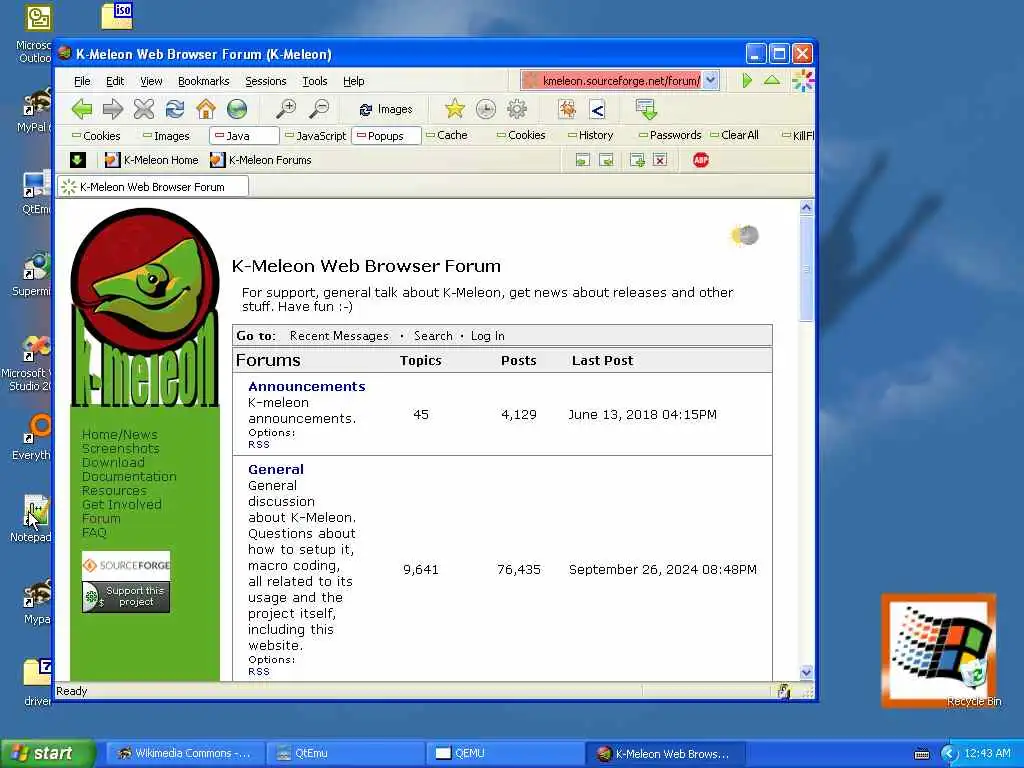Open the Announcements forum link
This screenshot has height=768, width=1024.
point(306,386)
